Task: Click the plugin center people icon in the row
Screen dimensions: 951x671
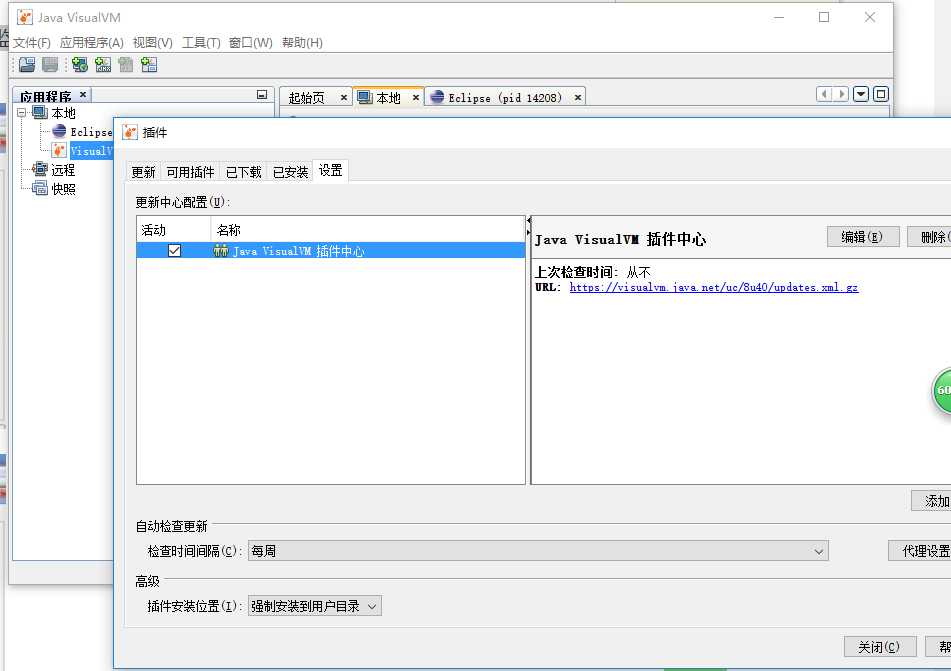Action: [221, 251]
